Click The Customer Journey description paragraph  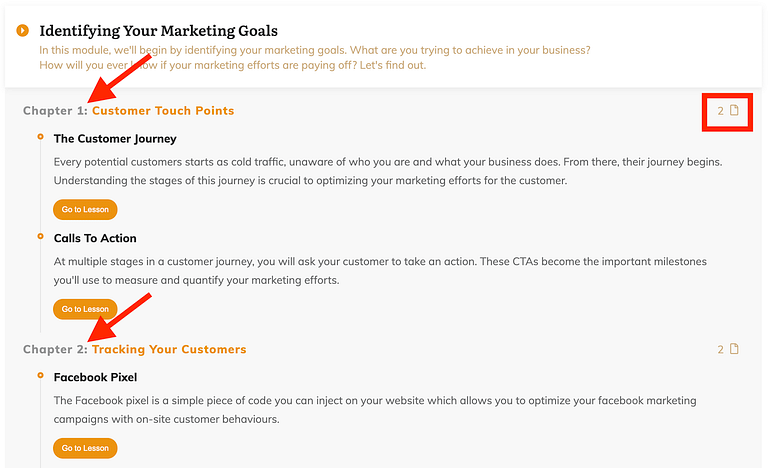tap(388, 171)
